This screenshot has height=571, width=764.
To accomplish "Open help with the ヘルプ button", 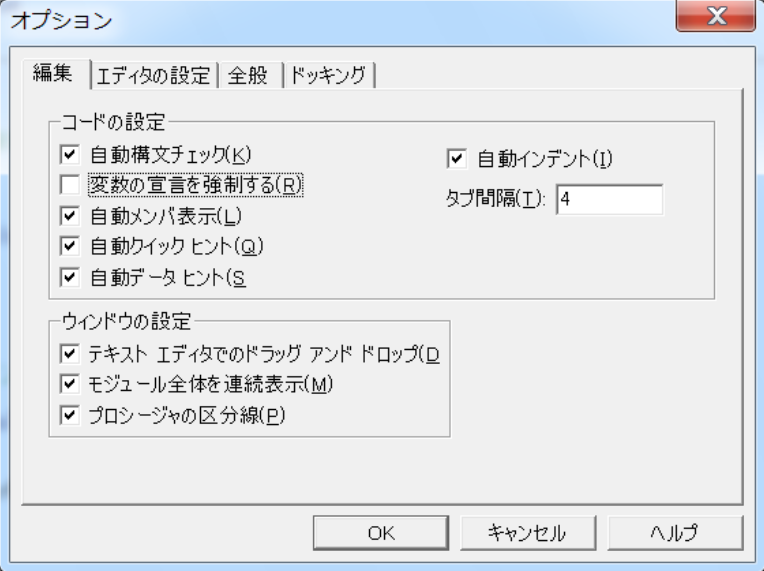I will 675,532.
